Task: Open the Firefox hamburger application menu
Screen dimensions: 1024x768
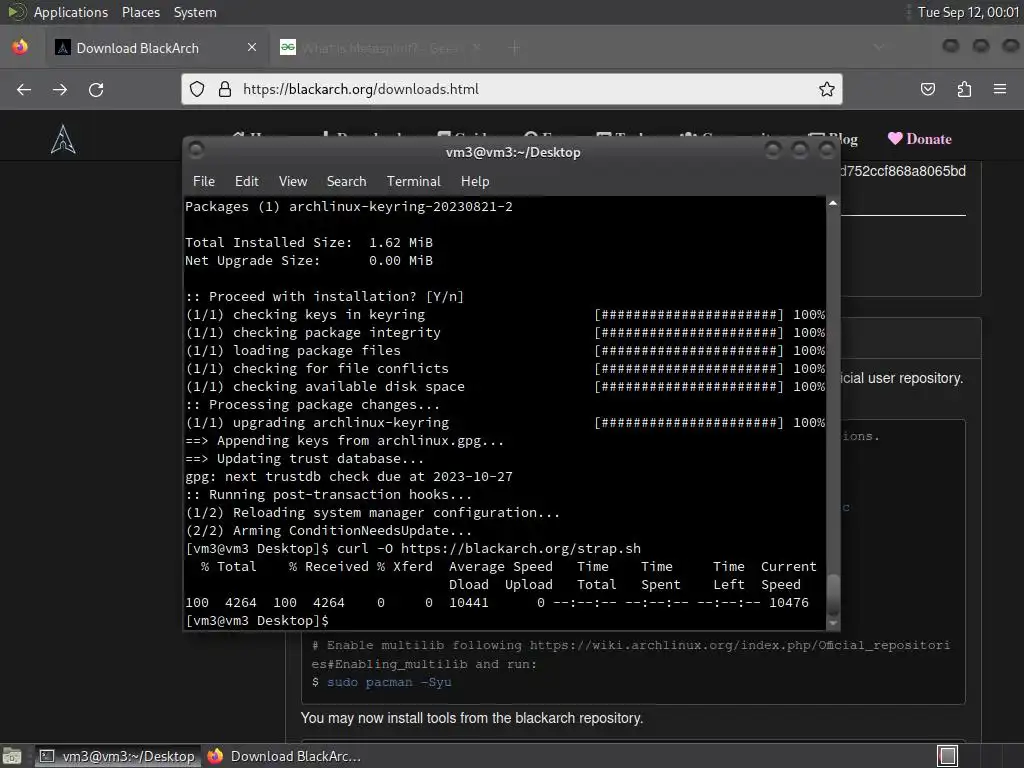Action: tap(1000, 89)
